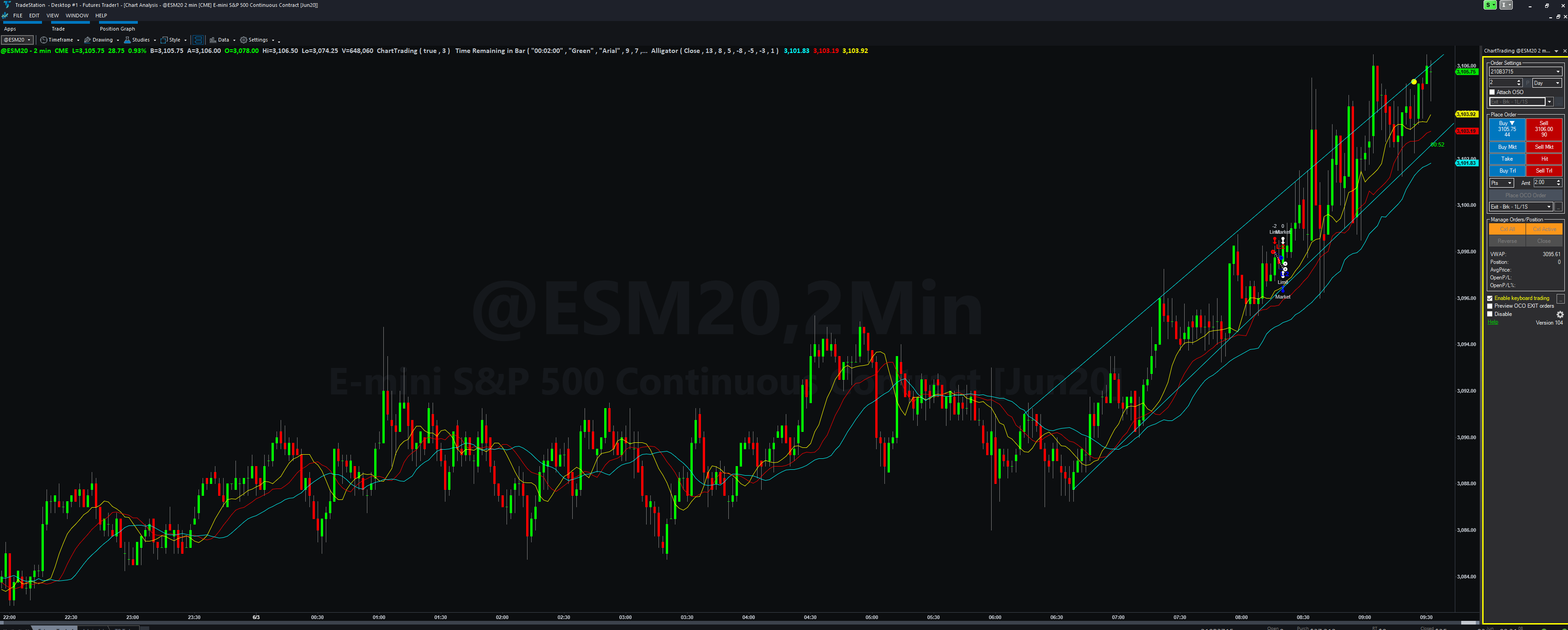The width and height of the screenshot is (1568, 630).
Task: Click the TradeStation logo in title bar
Action: 7,5
